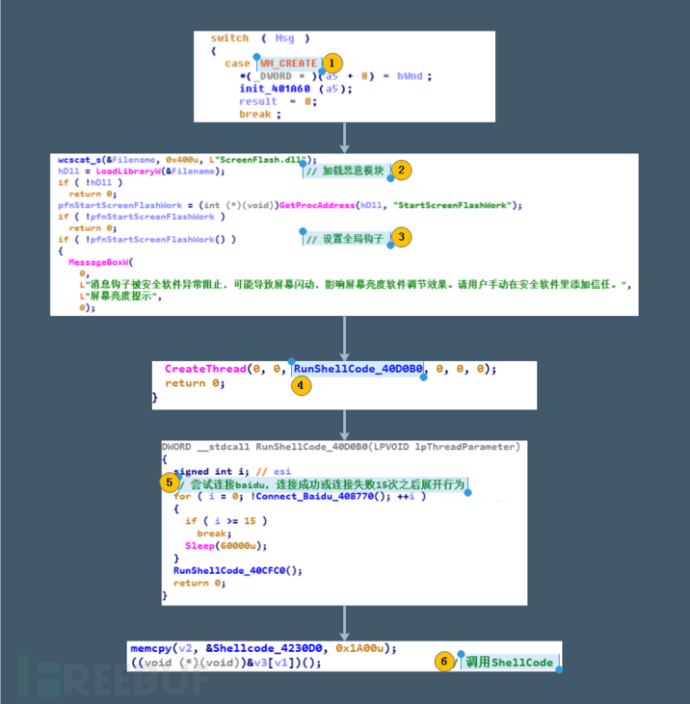Select the &Shellcode_4230D0 argument

point(264,648)
